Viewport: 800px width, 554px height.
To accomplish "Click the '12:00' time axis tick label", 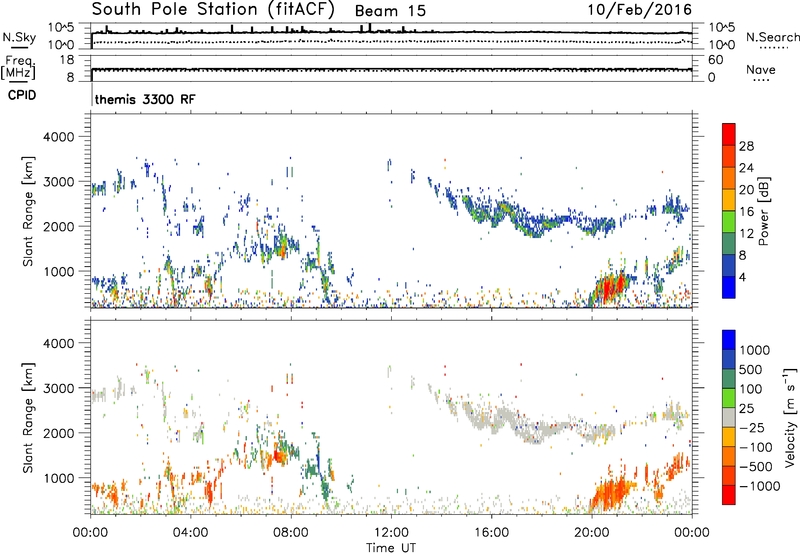I will click(x=391, y=533).
